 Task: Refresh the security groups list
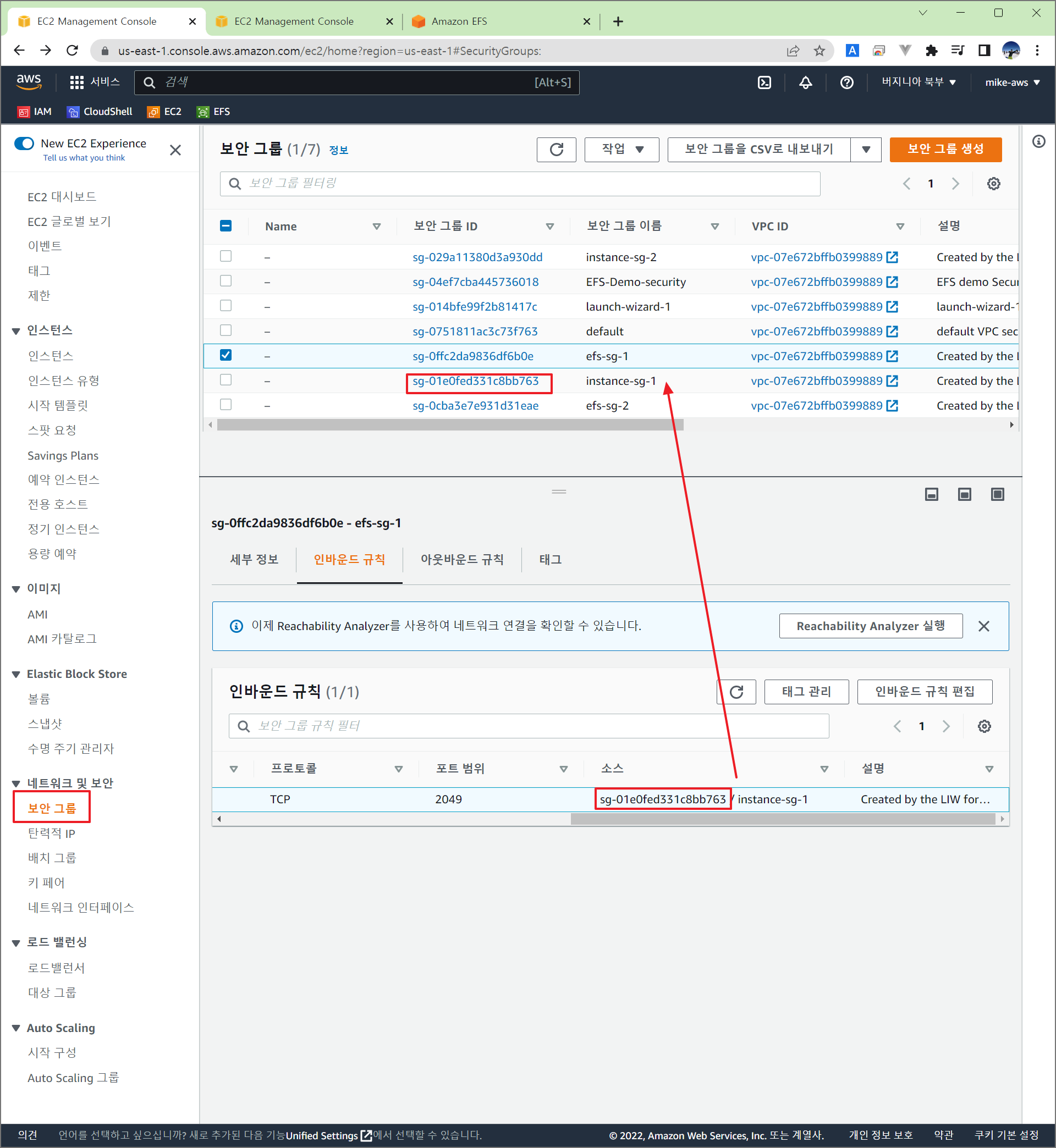point(556,150)
